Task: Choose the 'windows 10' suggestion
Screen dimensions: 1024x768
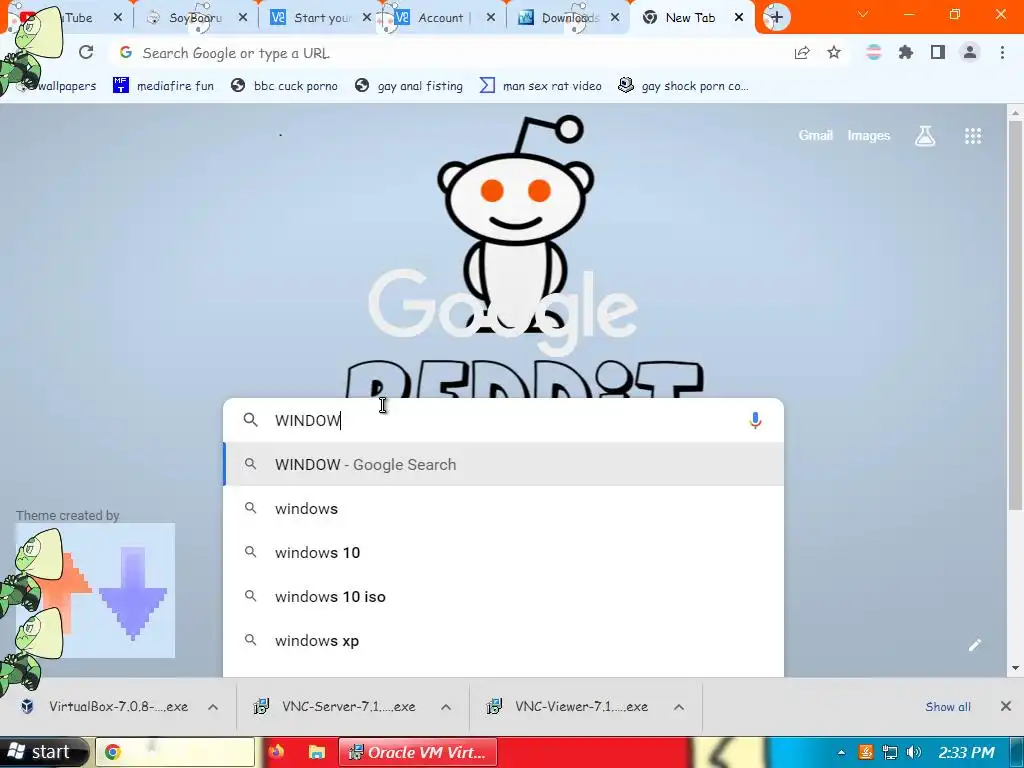Action: [x=504, y=552]
